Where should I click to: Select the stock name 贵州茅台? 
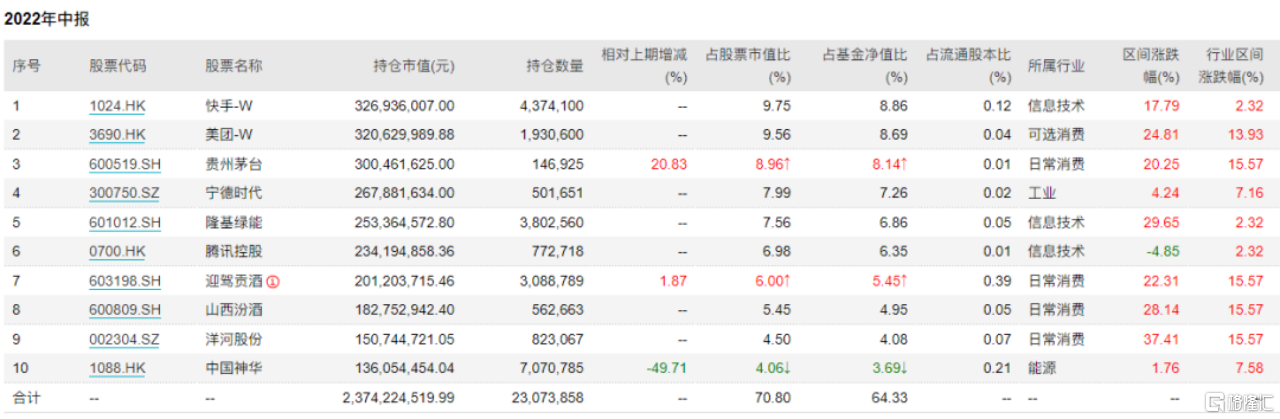point(234,164)
